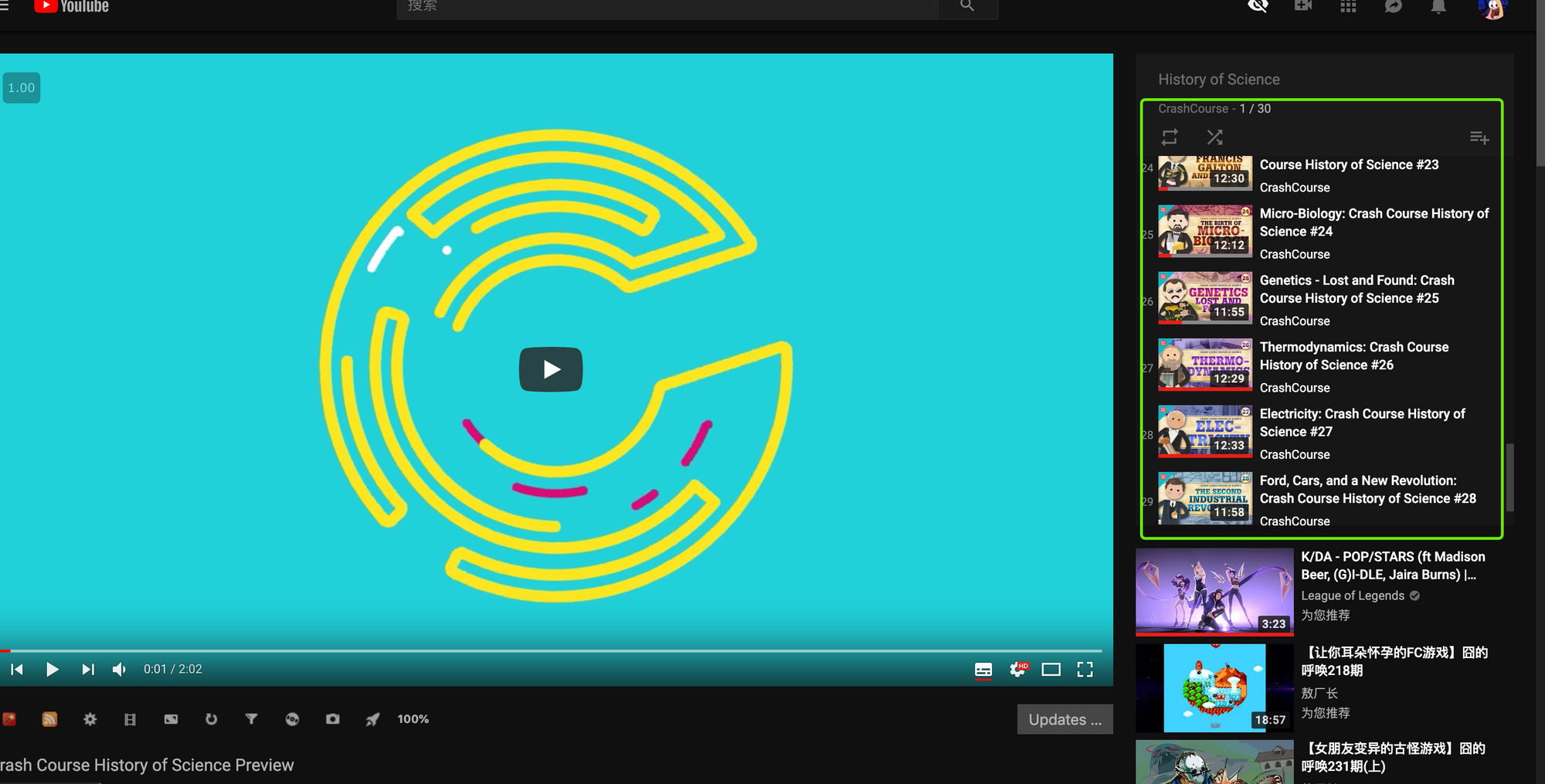Viewport: 1545px width, 784px height.
Task: Open the user avatar account menu
Action: pyautogui.click(x=1492, y=8)
